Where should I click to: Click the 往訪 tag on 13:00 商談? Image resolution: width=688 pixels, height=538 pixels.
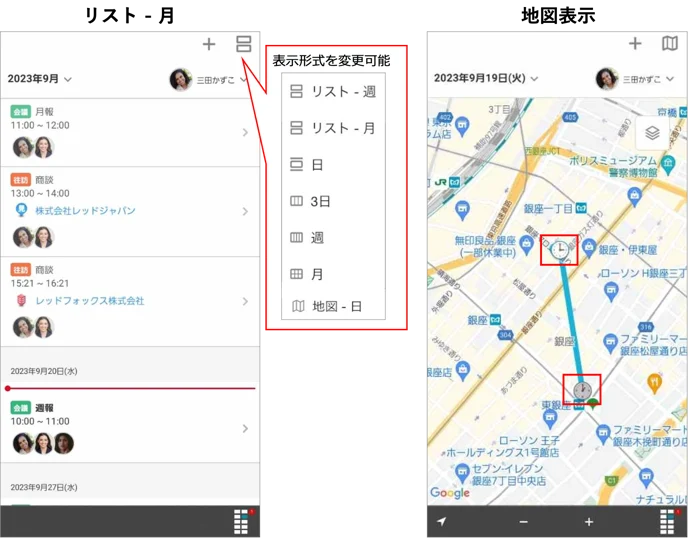coord(21,179)
